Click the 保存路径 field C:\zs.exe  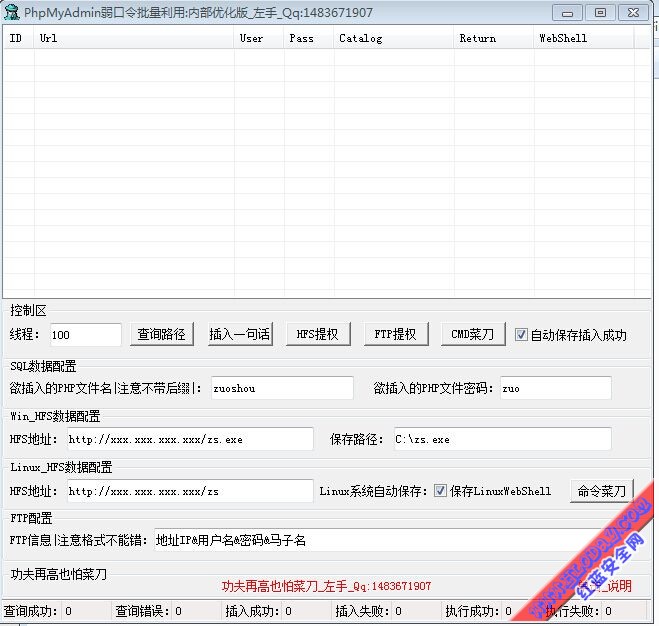tap(503, 439)
